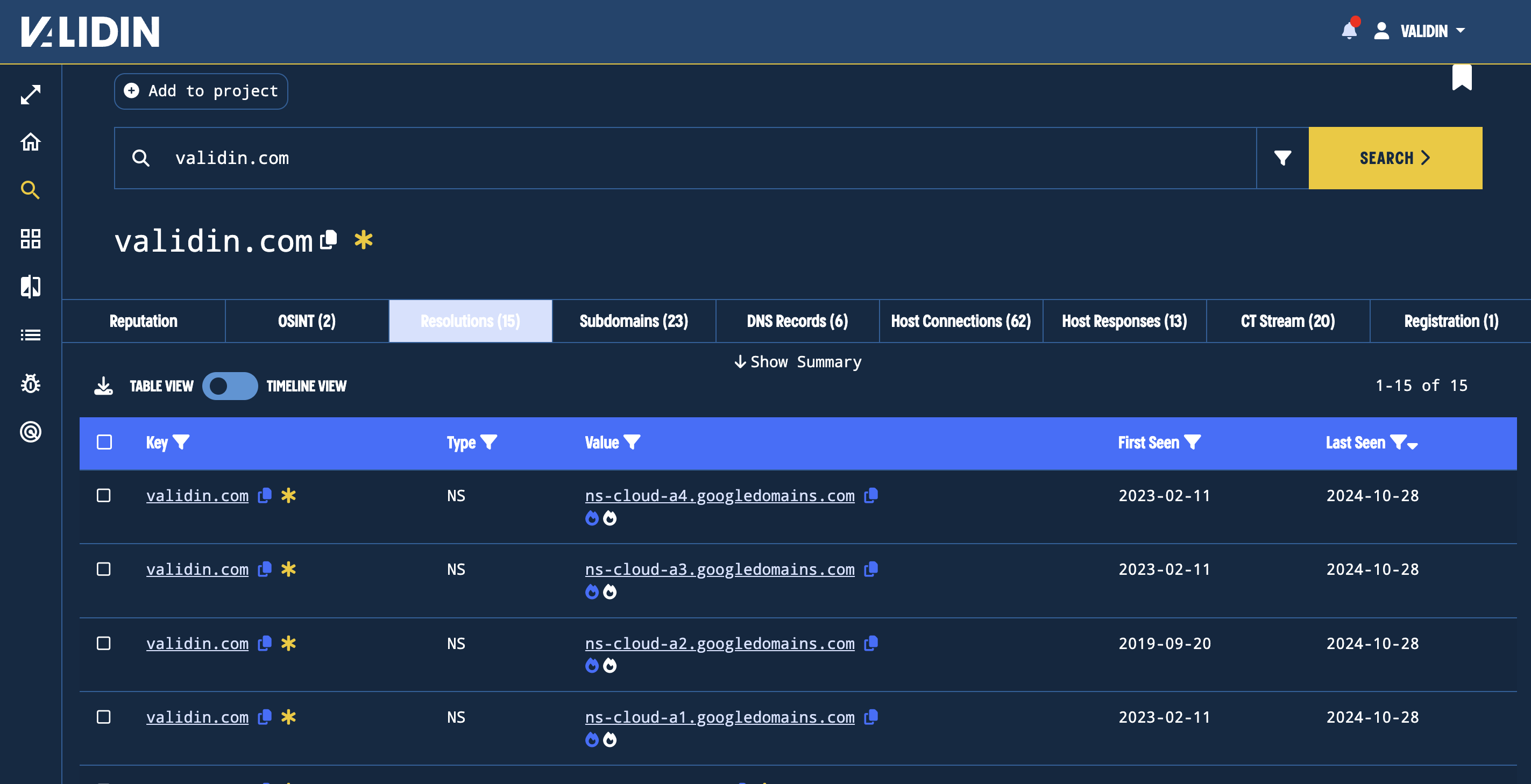Image resolution: width=1531 pixels, height=784 pixels.
Task: Click the user profile icon
Action: pyautogui.click(x=1381, y=30)
